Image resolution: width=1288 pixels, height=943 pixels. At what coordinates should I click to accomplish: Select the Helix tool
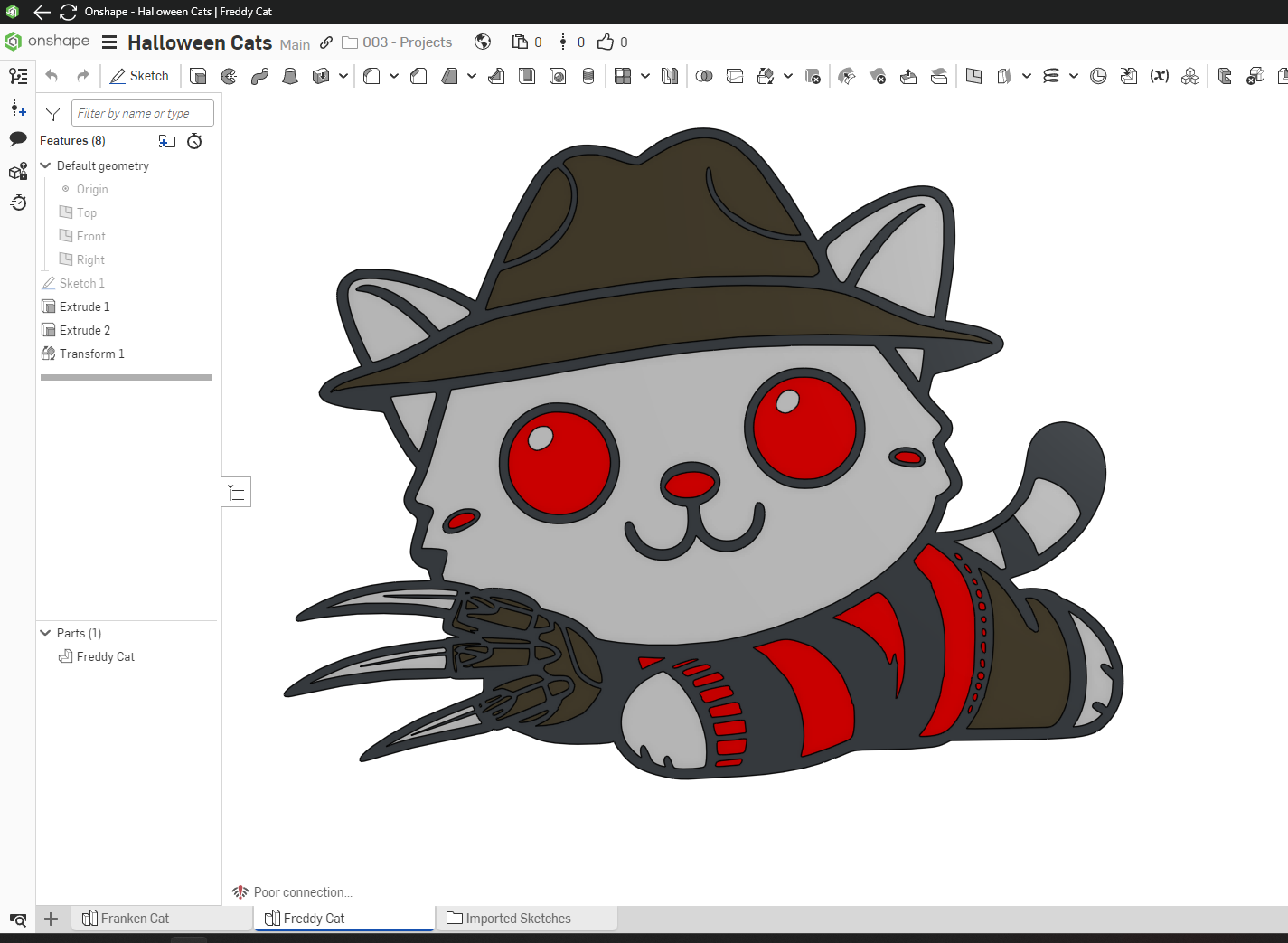(1051, 76)
